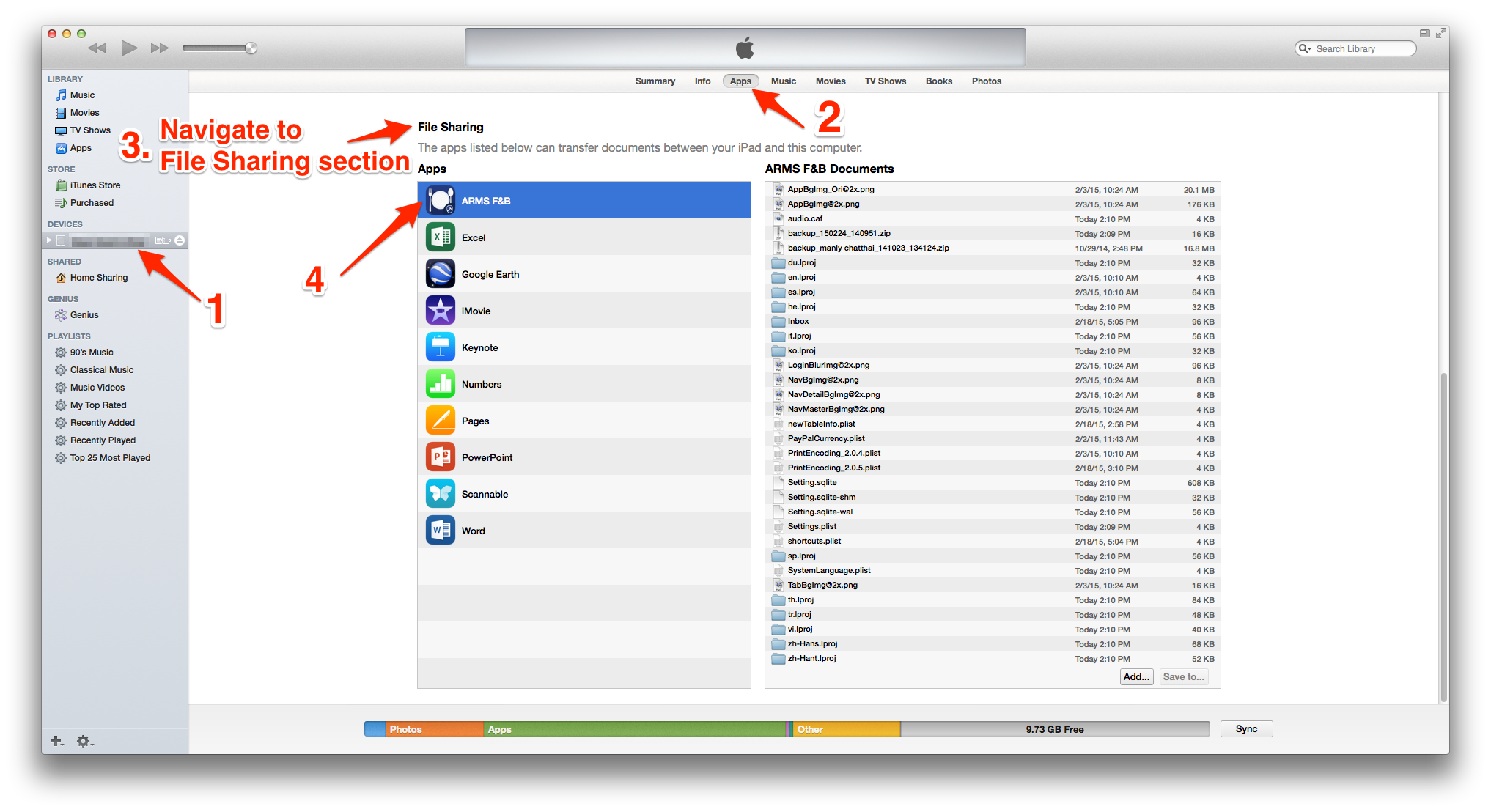Select the Word app icon
This screenshot has width=1491, height=812.
(x=440, y=531)
